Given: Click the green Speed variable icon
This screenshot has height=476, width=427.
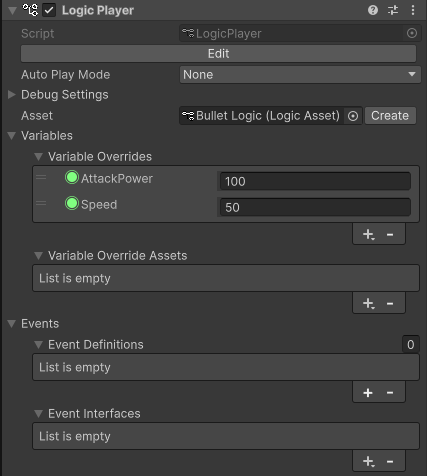Looking at the screenshot, I should pyautogui.click(x=72, y=204).
